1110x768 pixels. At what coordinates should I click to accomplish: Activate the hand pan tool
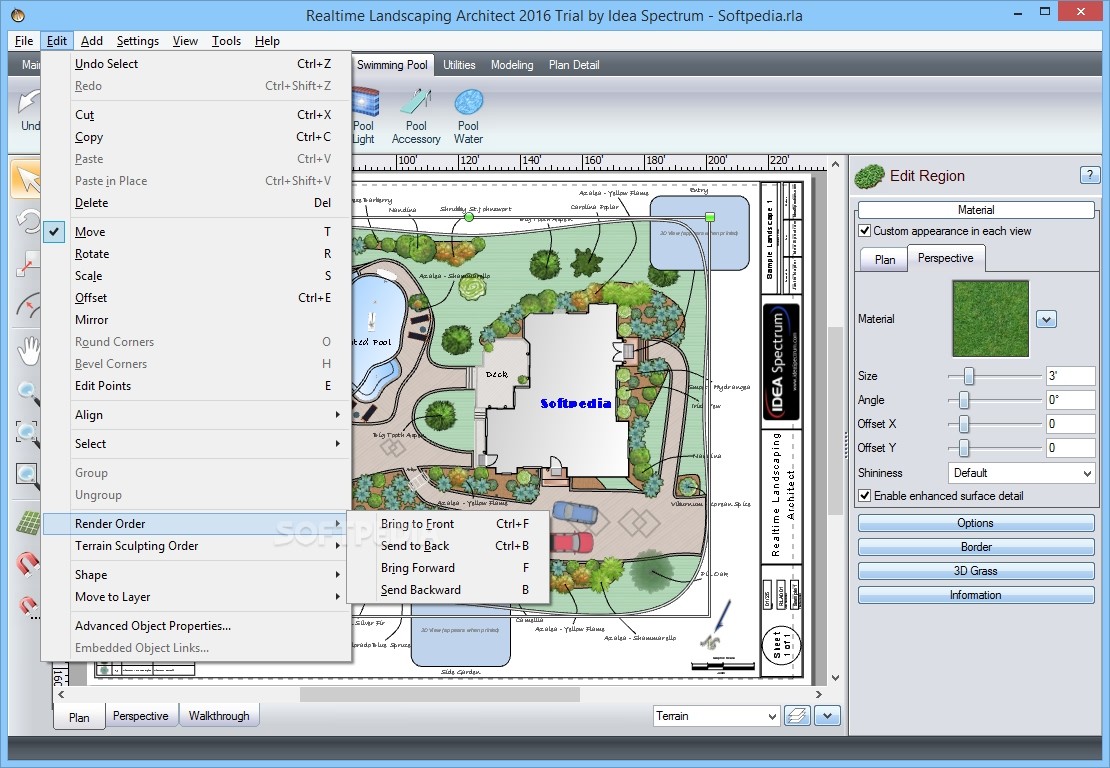pos(27,350)
